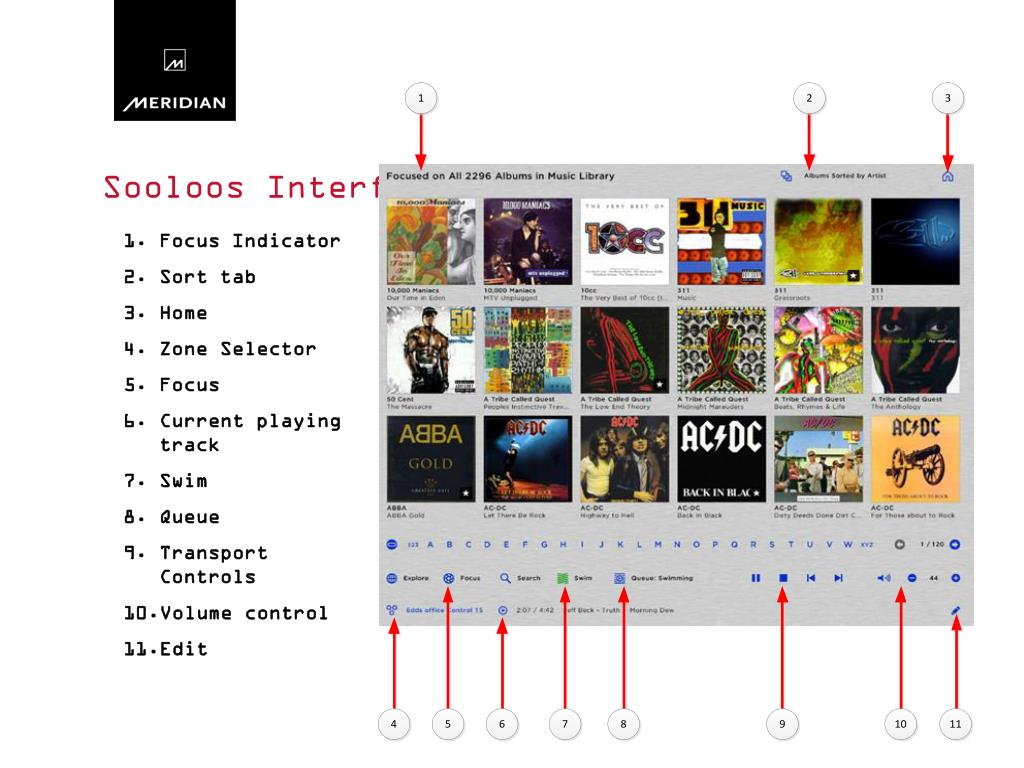This screenshot has height=768, width=1024.
Task: Jump to letter P in the index
Action: click(715, 544)
